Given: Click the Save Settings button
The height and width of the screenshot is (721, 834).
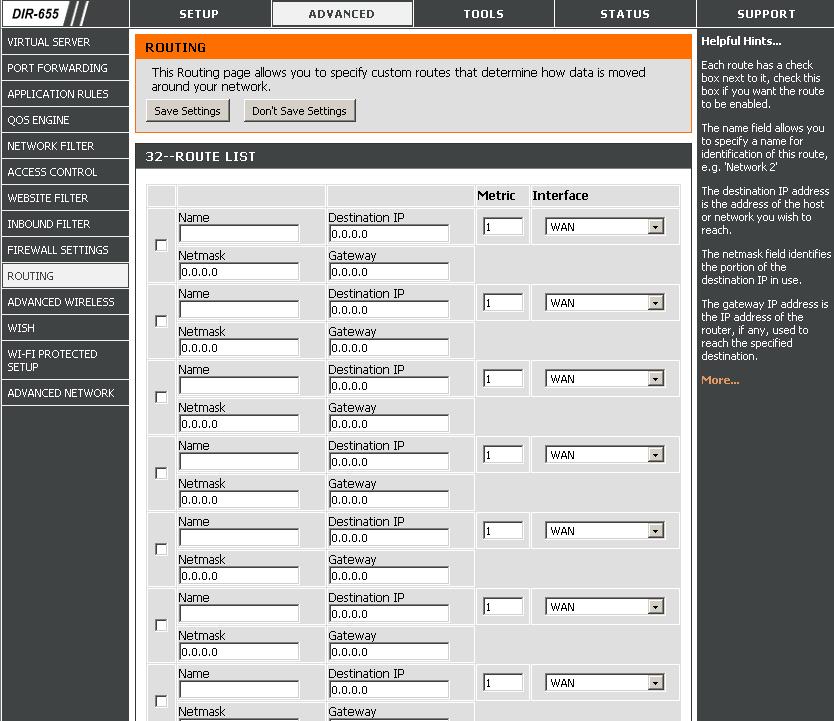Looking at the screenshot, I should tap(187, 111).
